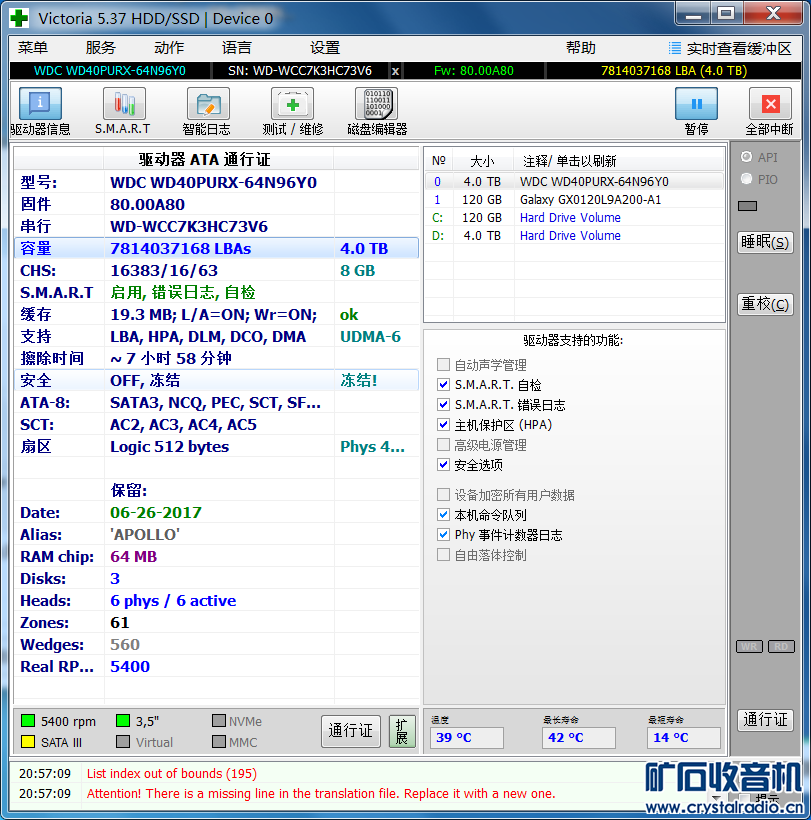Viewport: 811px width, 820px height.
Task: Click the small indicator box below PIO
Action: [x=747, y=206]
